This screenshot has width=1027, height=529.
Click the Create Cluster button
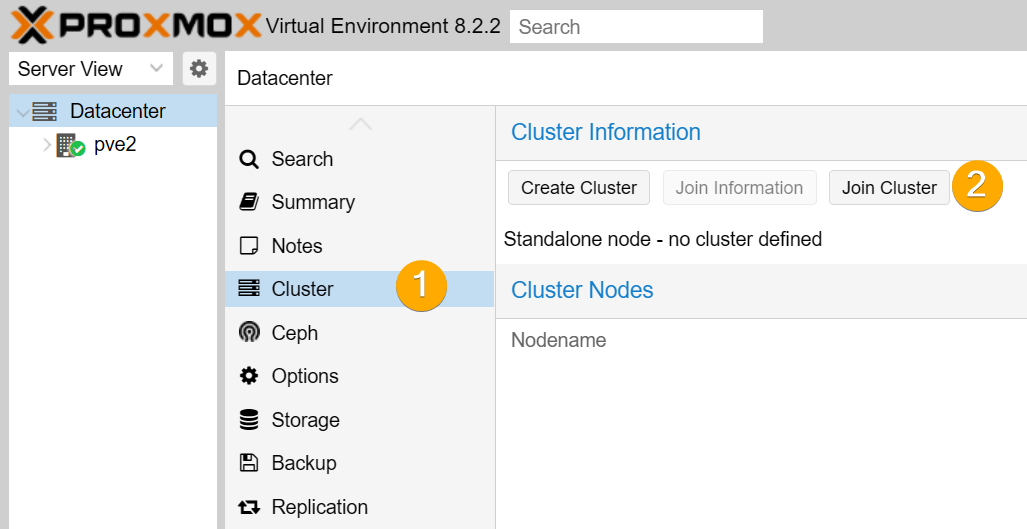579,188
